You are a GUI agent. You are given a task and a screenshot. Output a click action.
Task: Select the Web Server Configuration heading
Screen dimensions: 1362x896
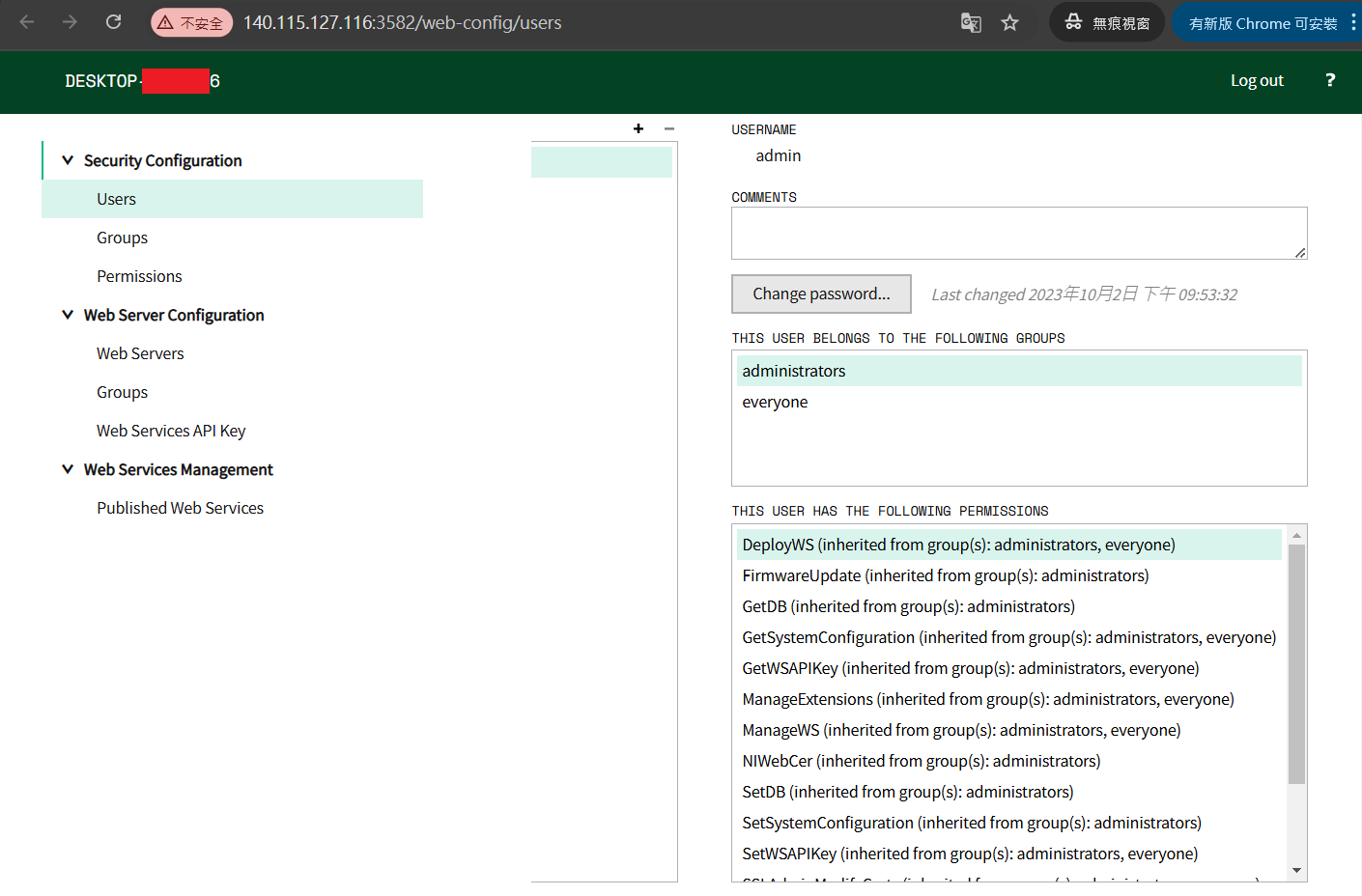pos(174,315)
